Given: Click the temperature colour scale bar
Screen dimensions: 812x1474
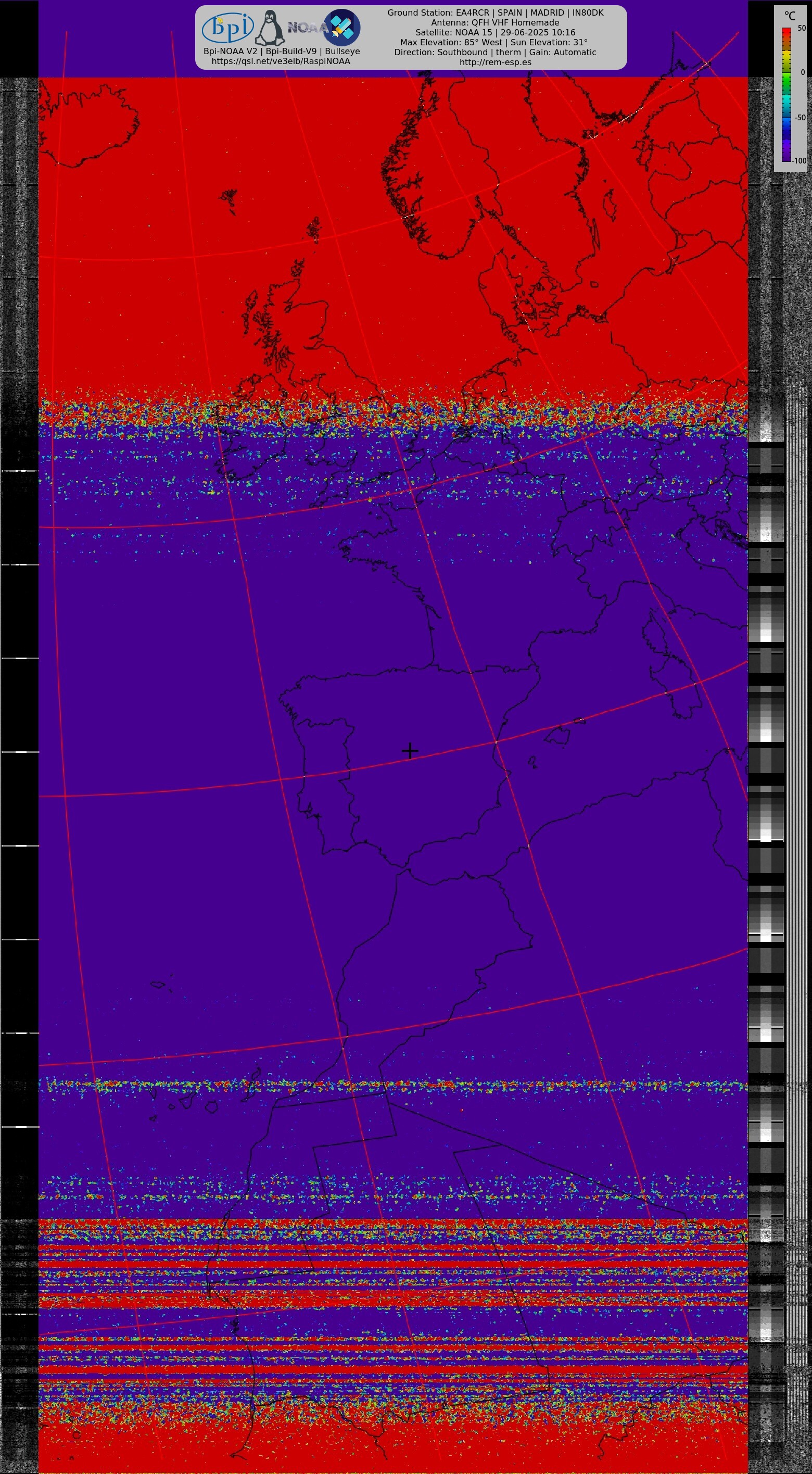Looking at the screenshot, I should 786,94.
